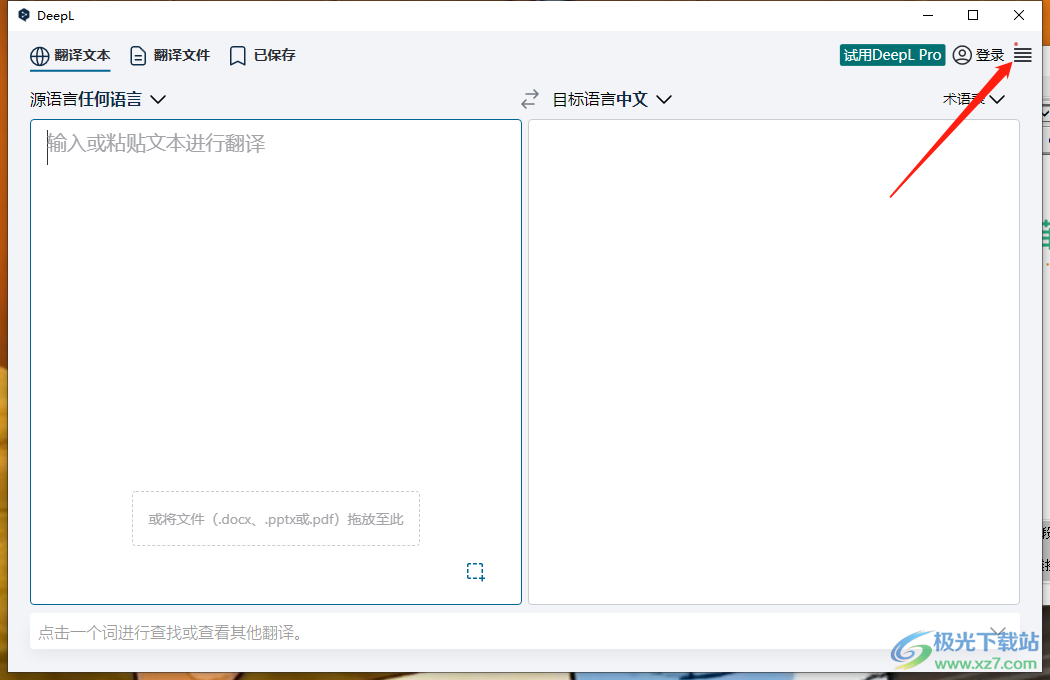Expand the 目标语言中文 dropdown

611,99
